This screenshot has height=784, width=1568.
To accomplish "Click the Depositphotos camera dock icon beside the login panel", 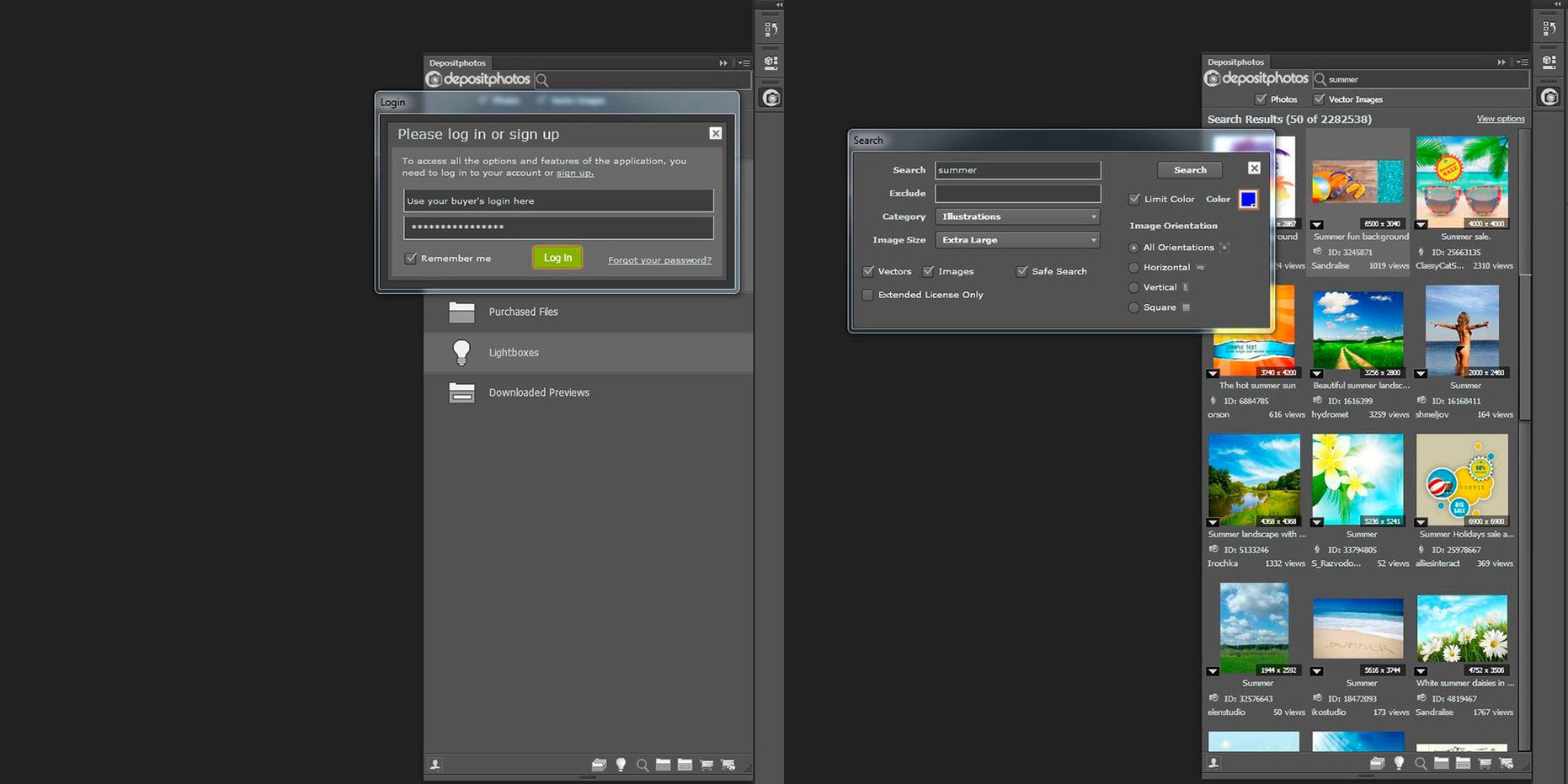I will click(771, 98).
